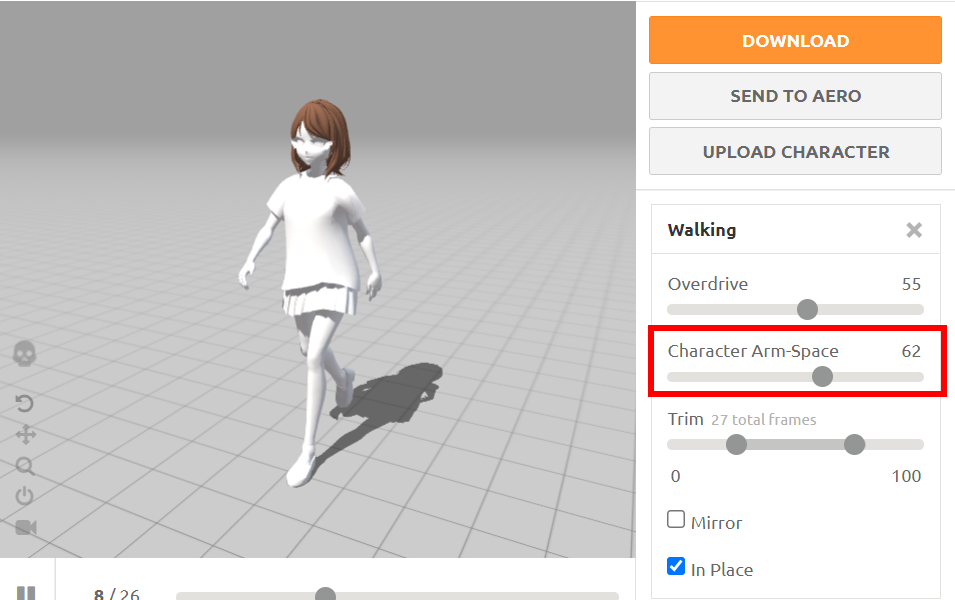Pause the animation playback
The height and width of the screenshot is (600, 955).
[26, 594]
